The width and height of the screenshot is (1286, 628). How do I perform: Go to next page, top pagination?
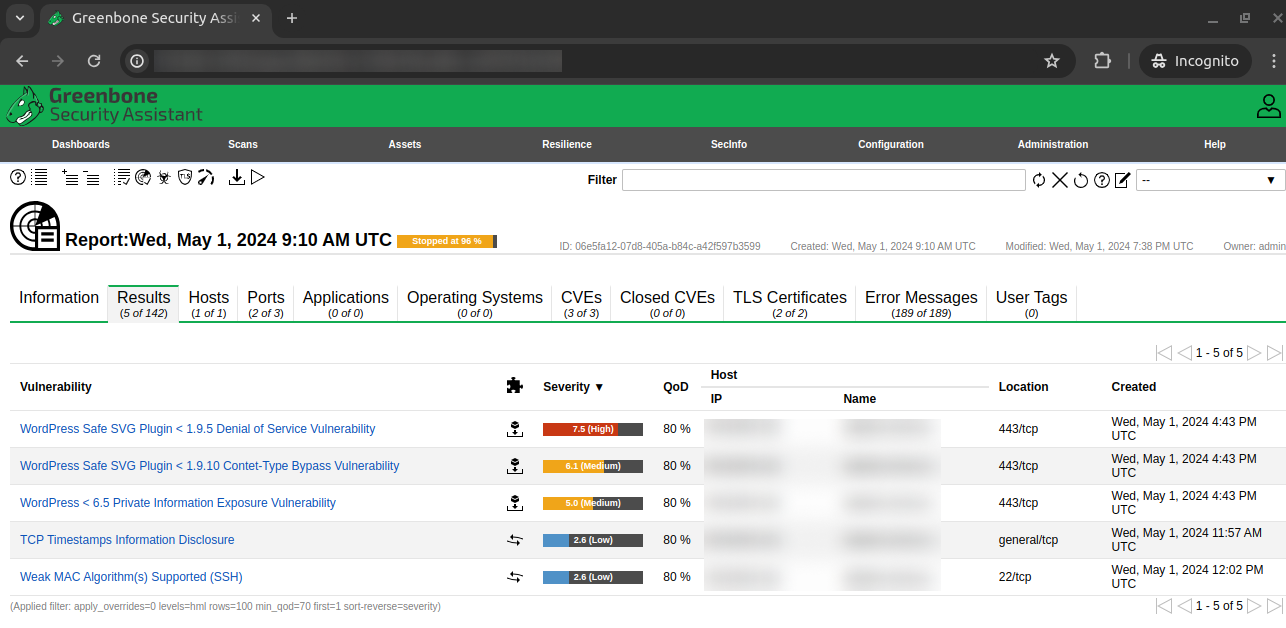click(x=1255, y=353)
